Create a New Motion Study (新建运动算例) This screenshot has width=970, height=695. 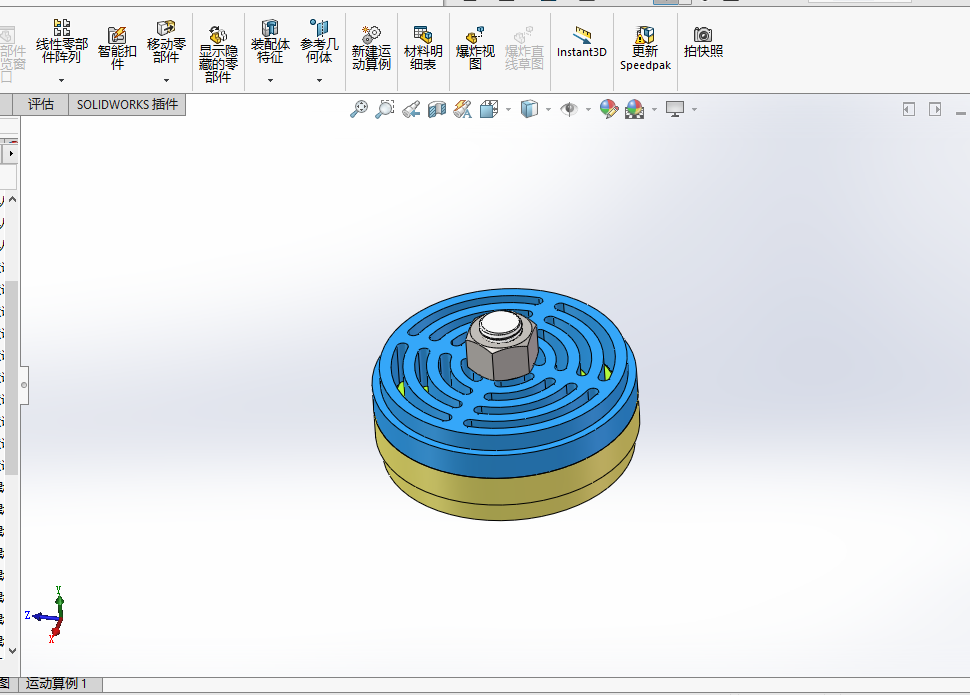pos(371,48)
